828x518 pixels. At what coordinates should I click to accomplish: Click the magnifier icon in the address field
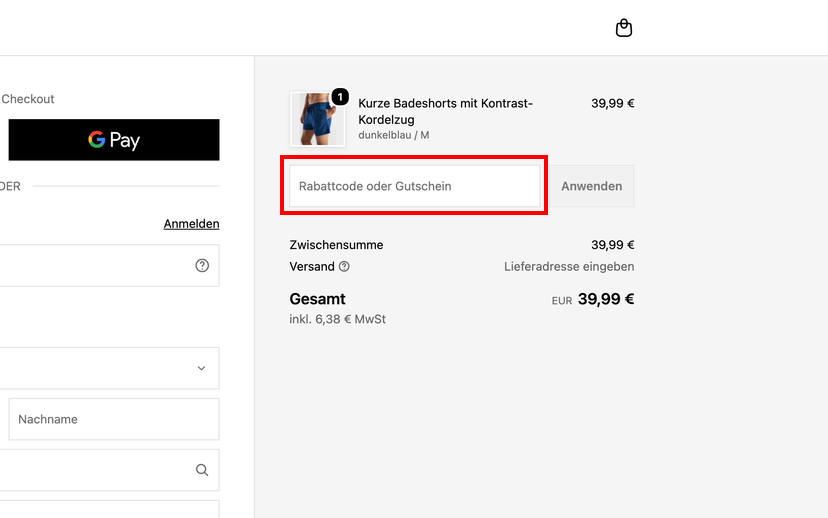coord(202,470)
